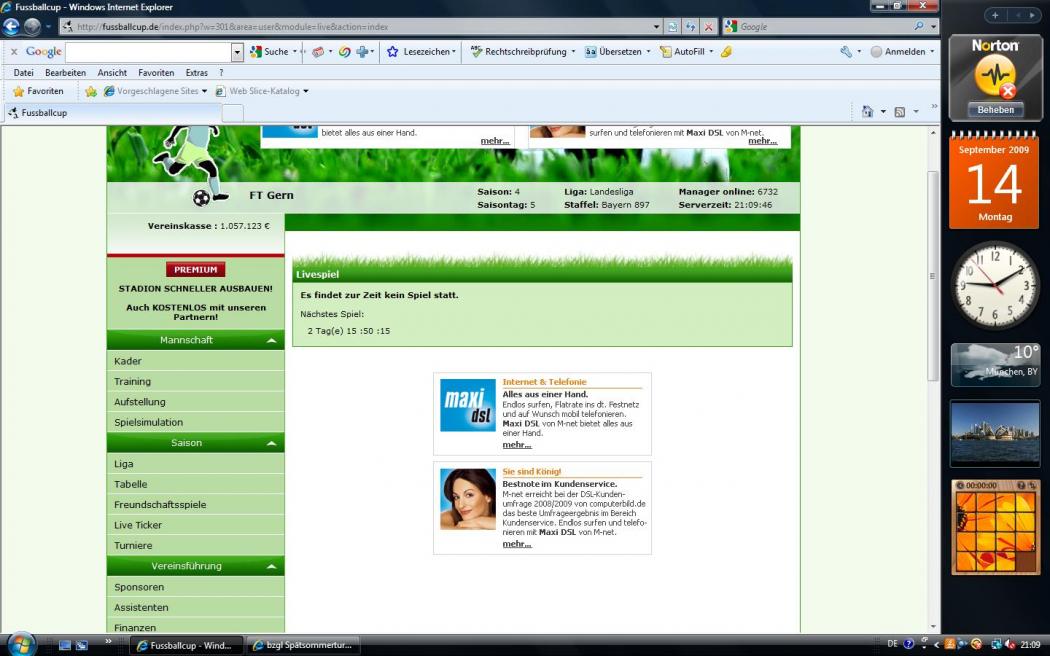The image size is (1050, 656).
Task: Click the browser Back arrow button
Action: pyautogui.click(x=12, y=27)
